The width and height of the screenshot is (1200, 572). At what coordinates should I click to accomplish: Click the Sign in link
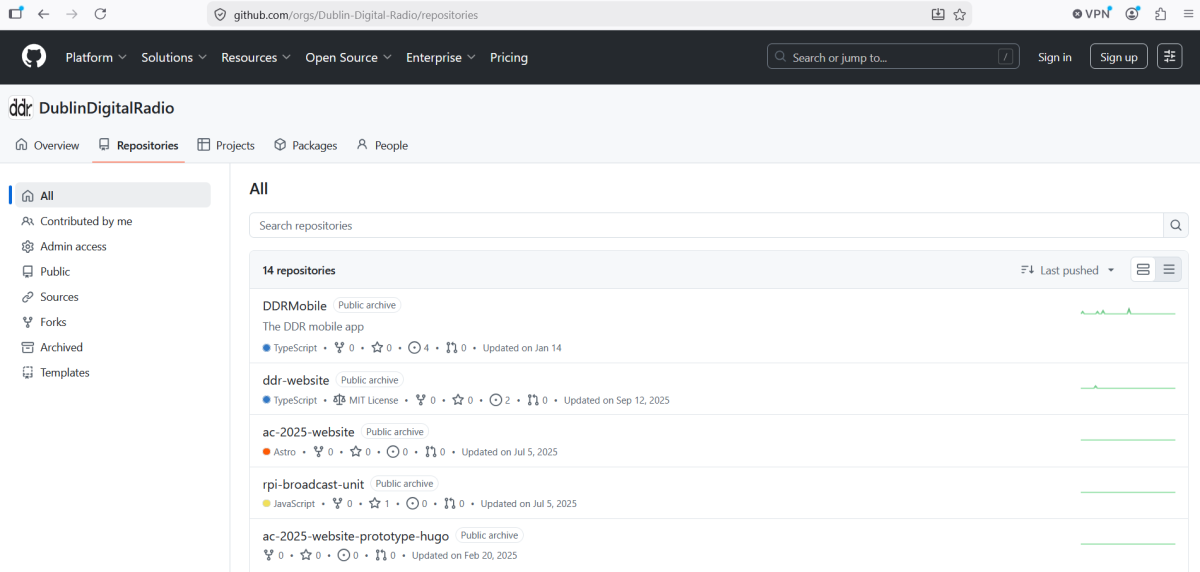point(1054,57)
